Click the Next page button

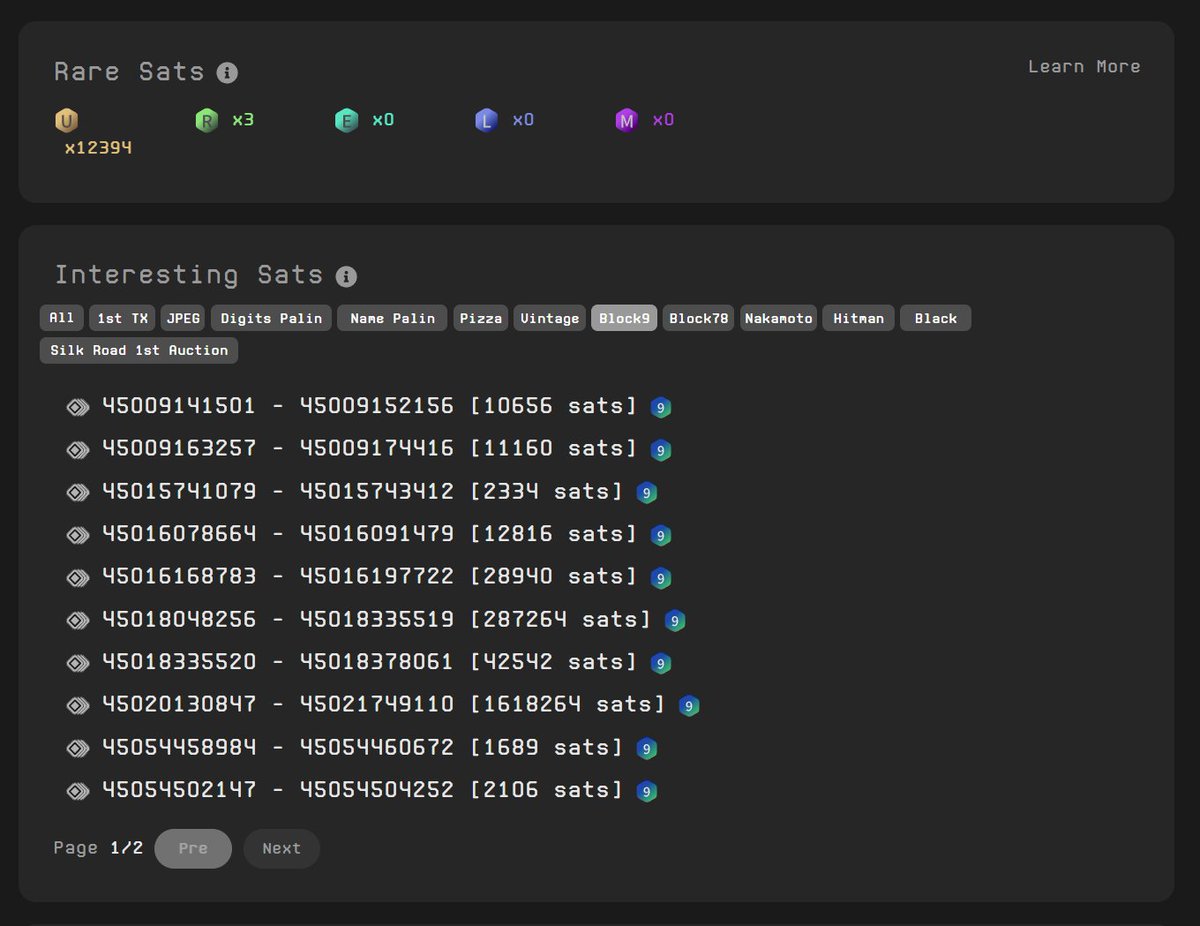[281, 848]
